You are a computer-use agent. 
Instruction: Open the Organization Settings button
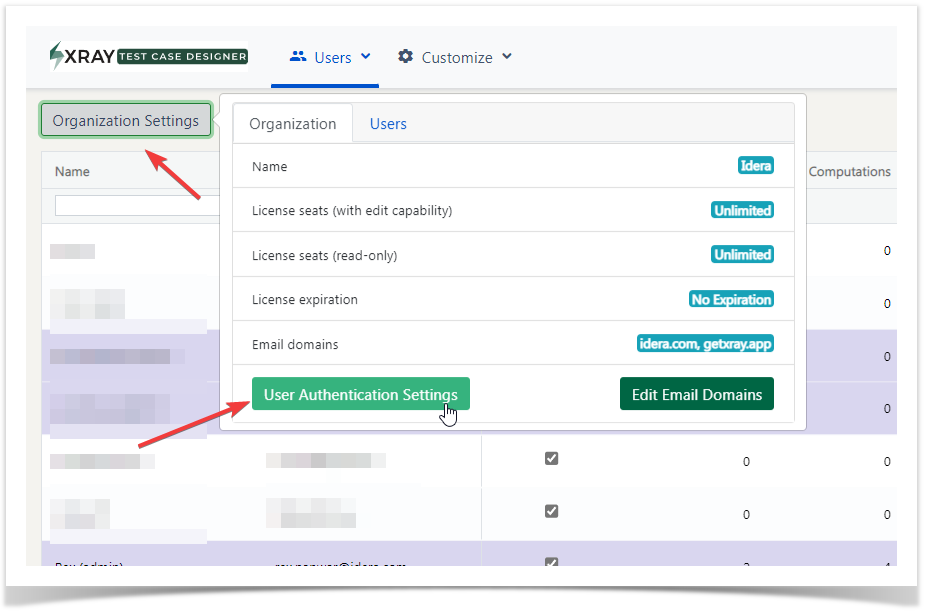tap(126, 121)
